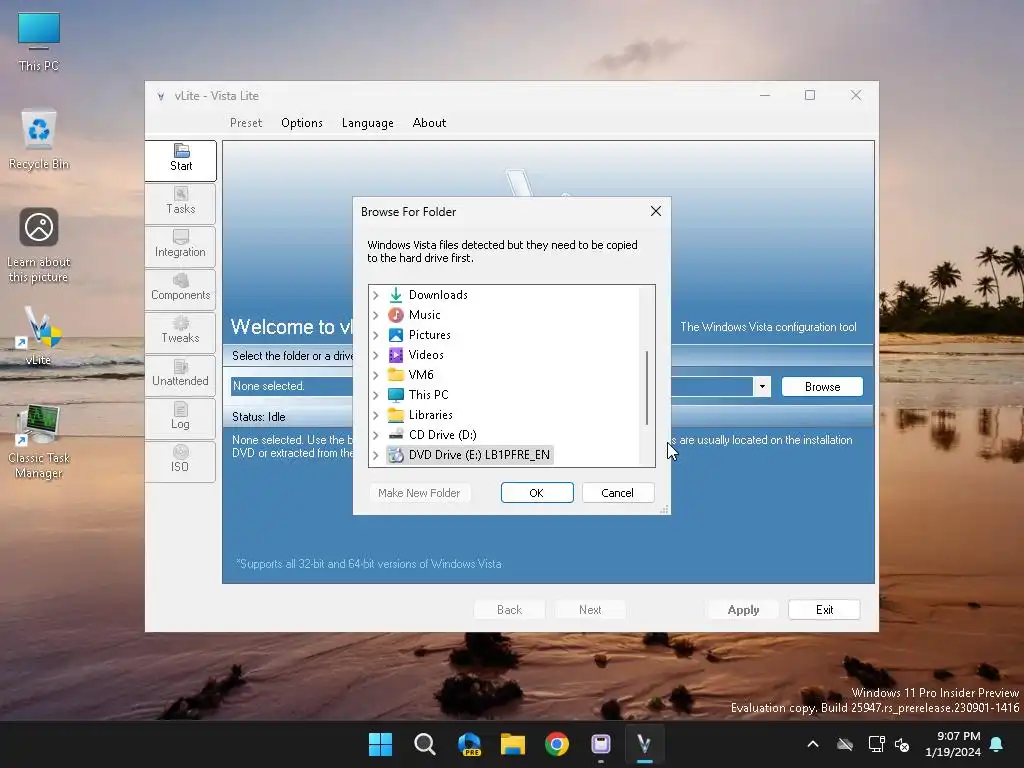Image resolution: width=1024 pixels, height=768 pixels.
Task: Click the Next button
Action: (590, 609)
